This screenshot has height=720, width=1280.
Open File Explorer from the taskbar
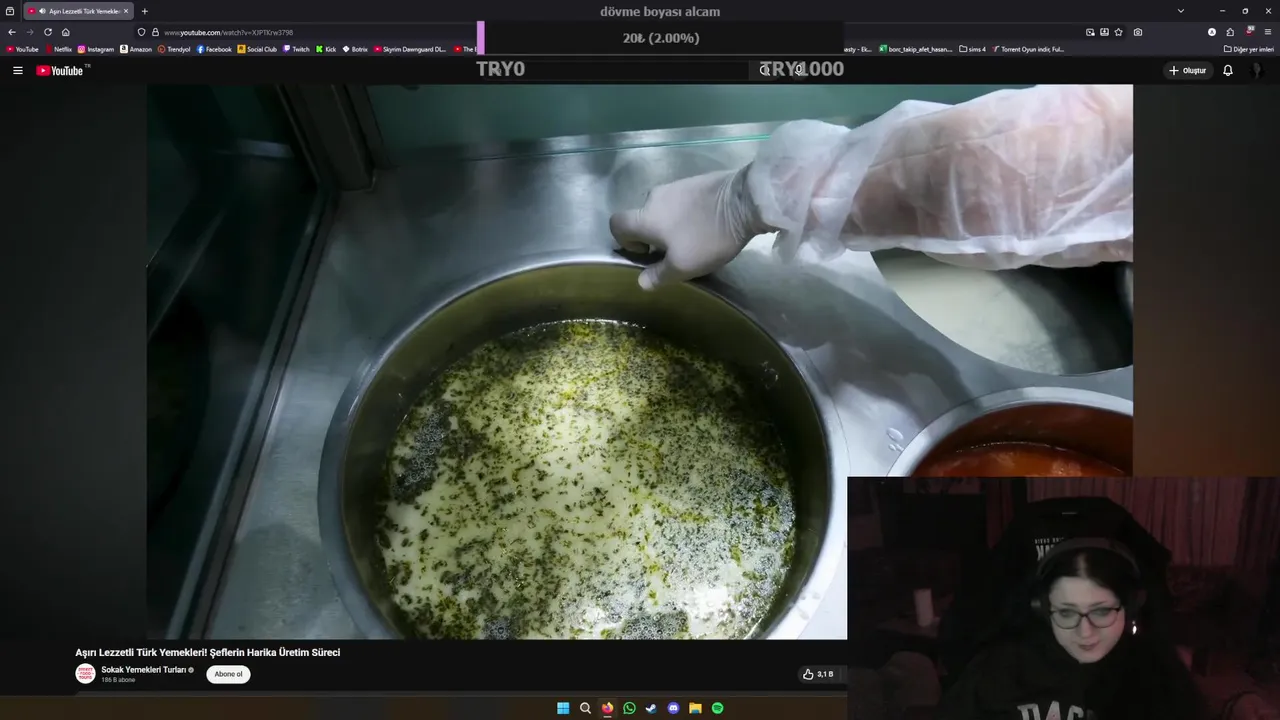(x=695, y=708)
